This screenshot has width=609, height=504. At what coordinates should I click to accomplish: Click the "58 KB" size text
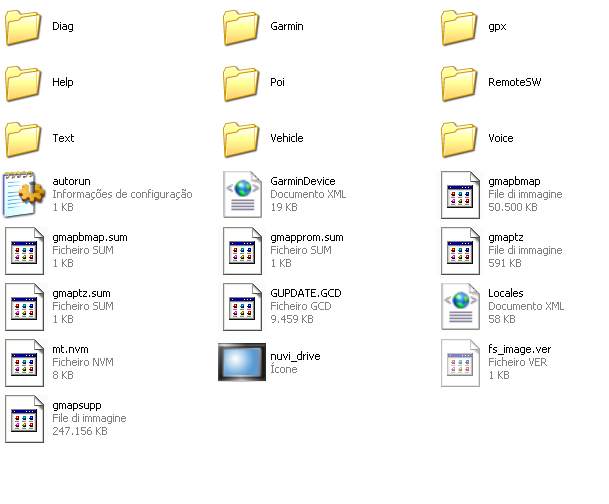(502, 319)
